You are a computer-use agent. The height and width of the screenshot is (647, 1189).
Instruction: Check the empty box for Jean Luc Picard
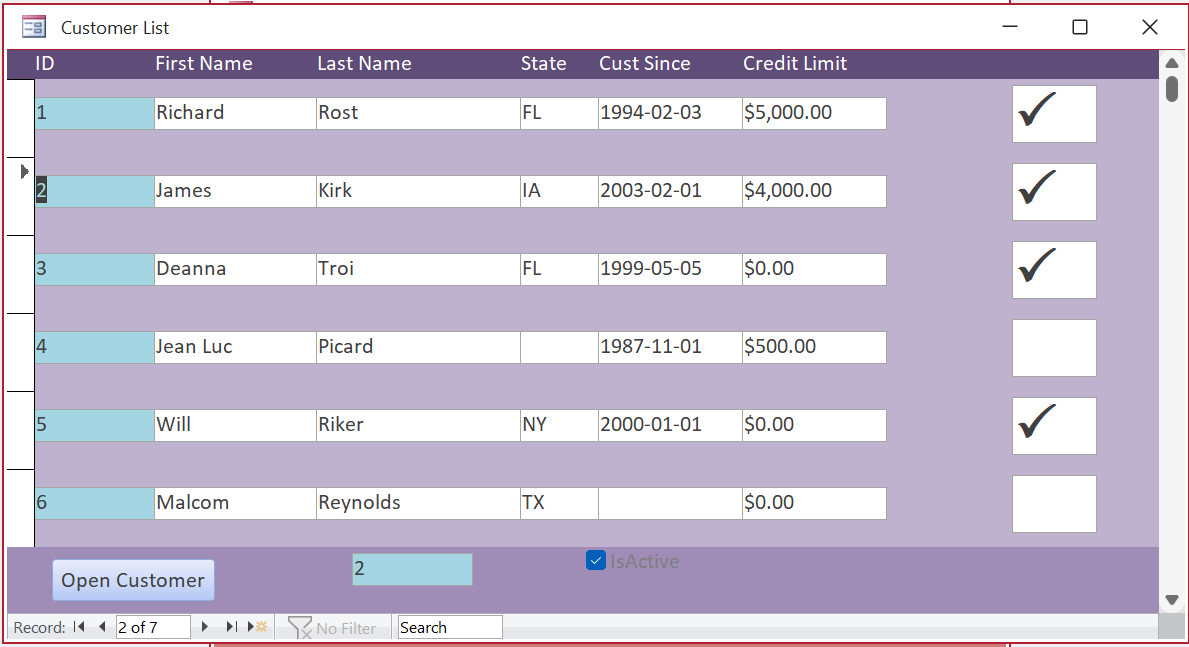tap(1053, 348)
